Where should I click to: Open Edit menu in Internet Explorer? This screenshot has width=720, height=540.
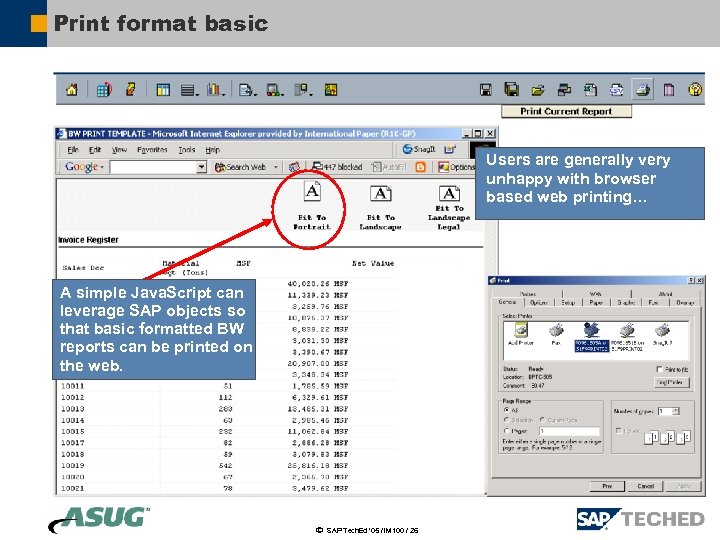tap(95, 150)
